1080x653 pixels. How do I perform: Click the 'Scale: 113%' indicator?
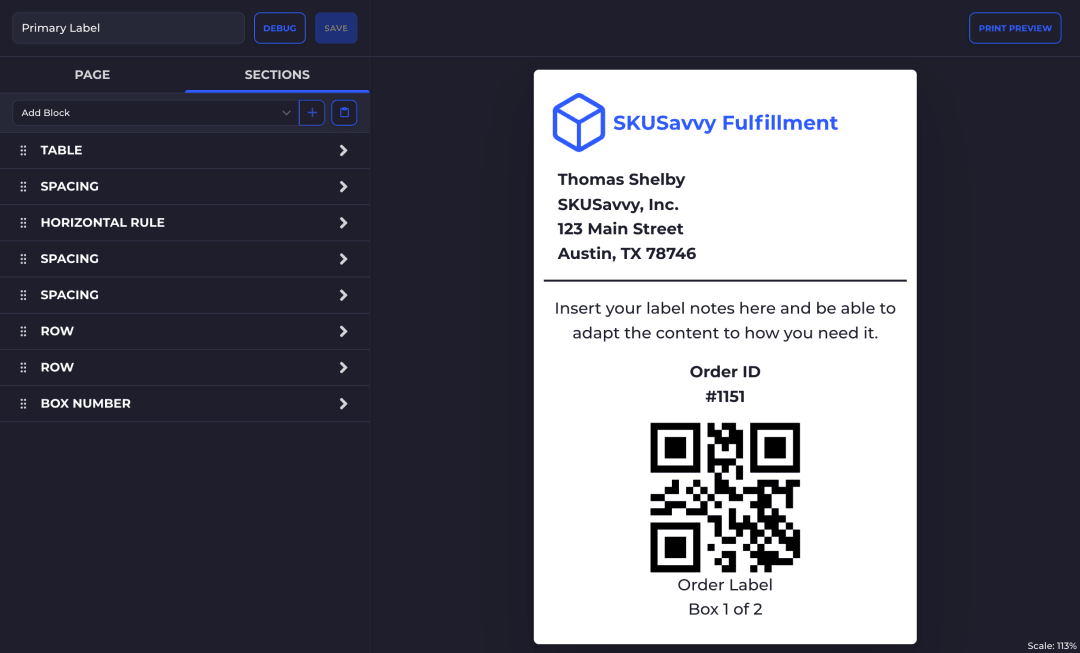(x=1052, y=646)
